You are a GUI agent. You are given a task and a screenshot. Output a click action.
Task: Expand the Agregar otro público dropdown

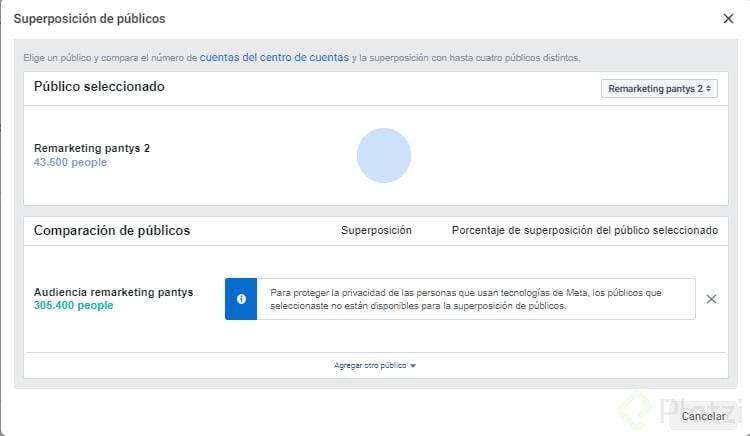(375, 365)
